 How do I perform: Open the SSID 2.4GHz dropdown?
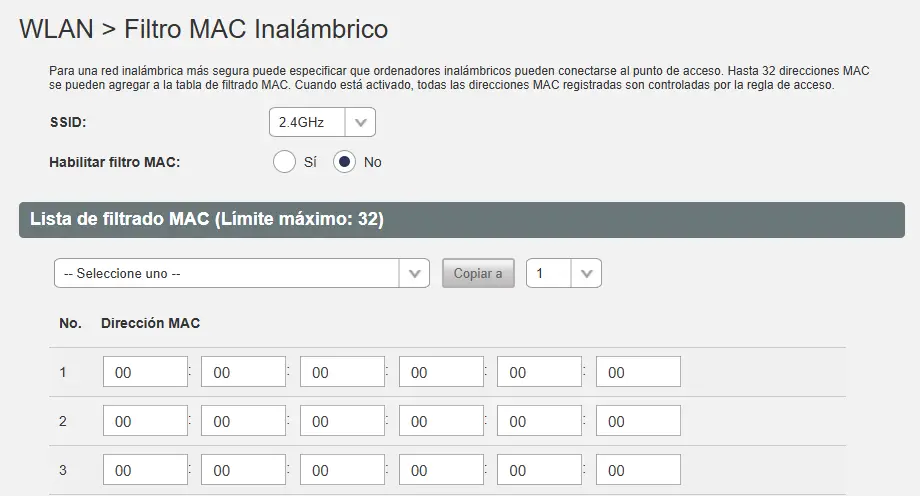tap(322, 122)
